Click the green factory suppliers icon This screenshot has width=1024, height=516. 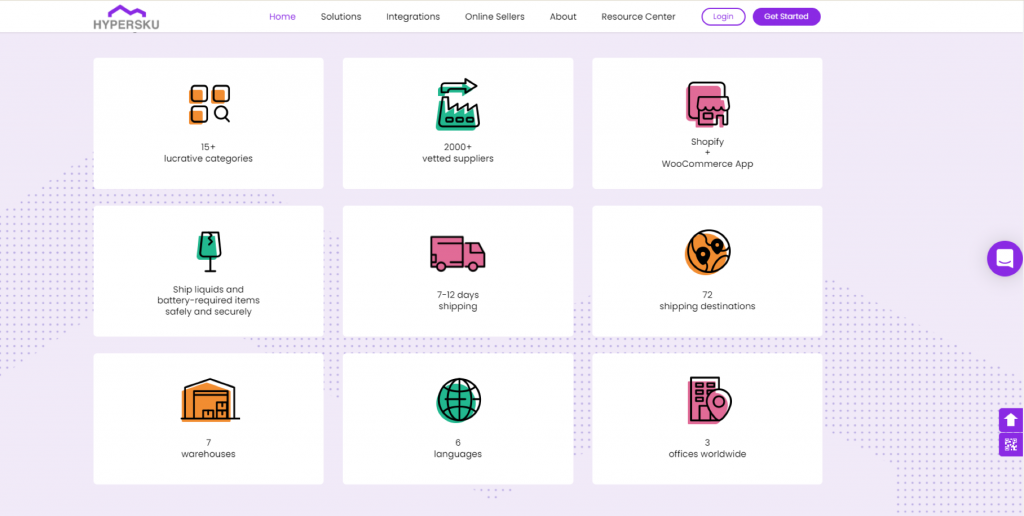click(458, 105)
